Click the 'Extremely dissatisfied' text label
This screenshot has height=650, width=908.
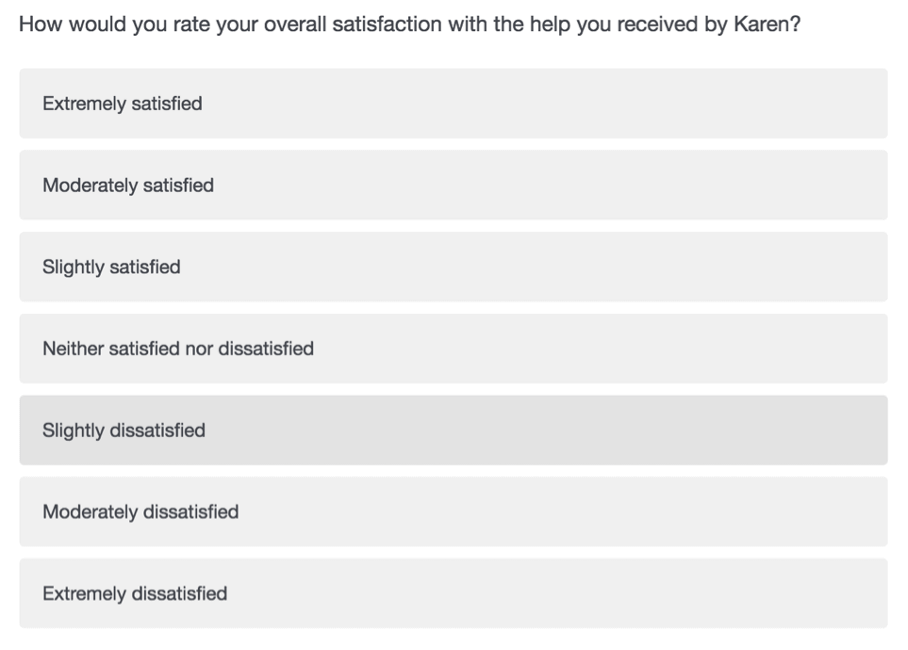tap(134, 594)
